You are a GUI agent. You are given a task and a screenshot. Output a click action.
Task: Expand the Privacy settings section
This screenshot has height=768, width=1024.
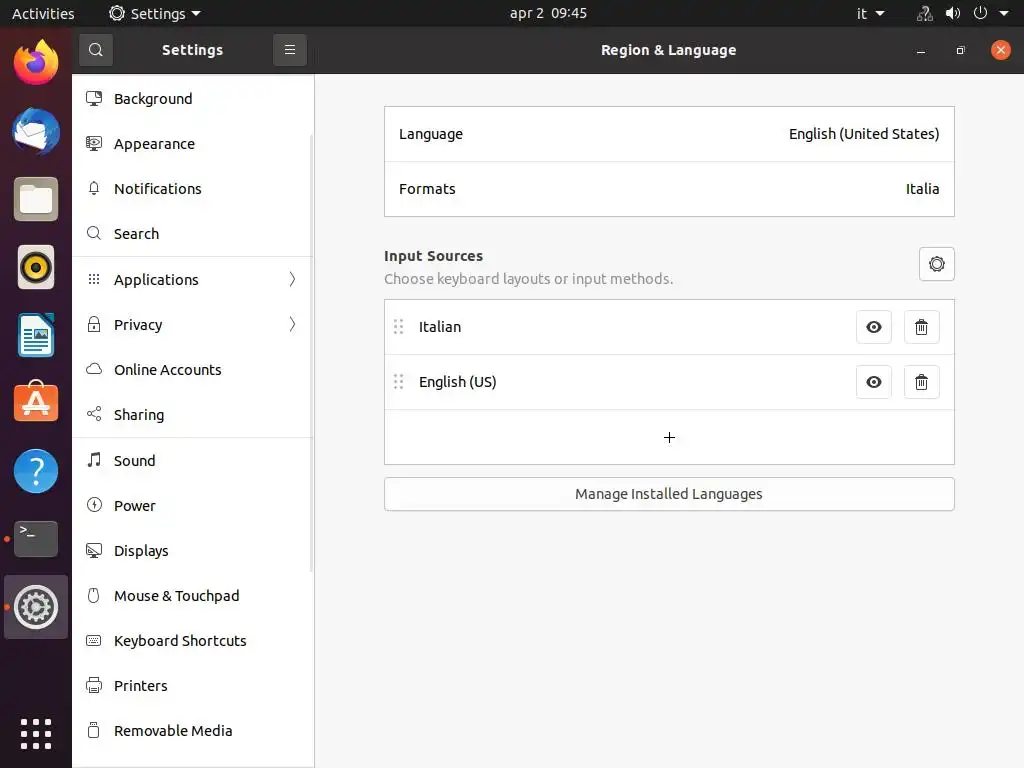pos(193,325)
